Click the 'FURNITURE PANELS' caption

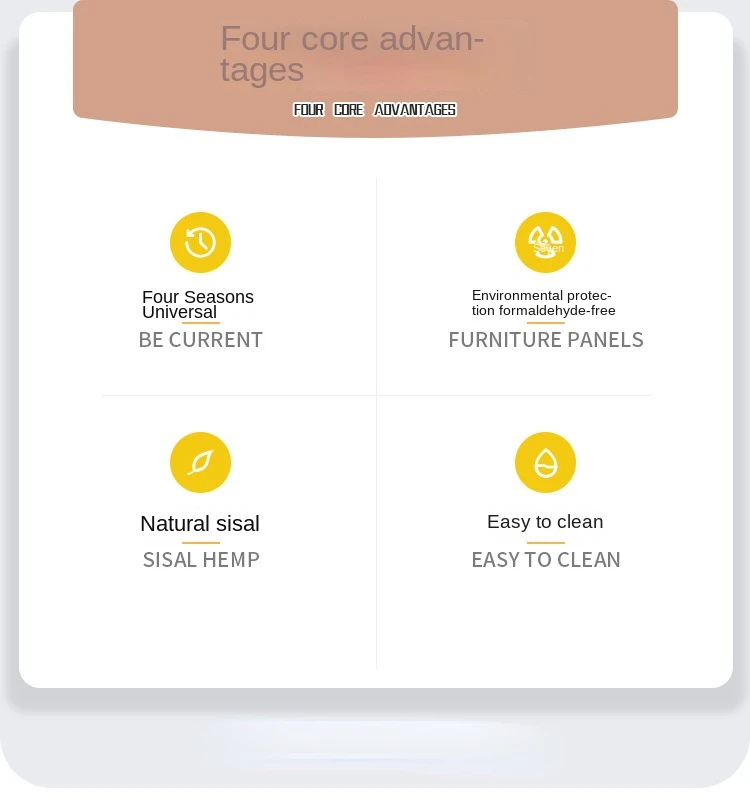click(x=546, y=340)
